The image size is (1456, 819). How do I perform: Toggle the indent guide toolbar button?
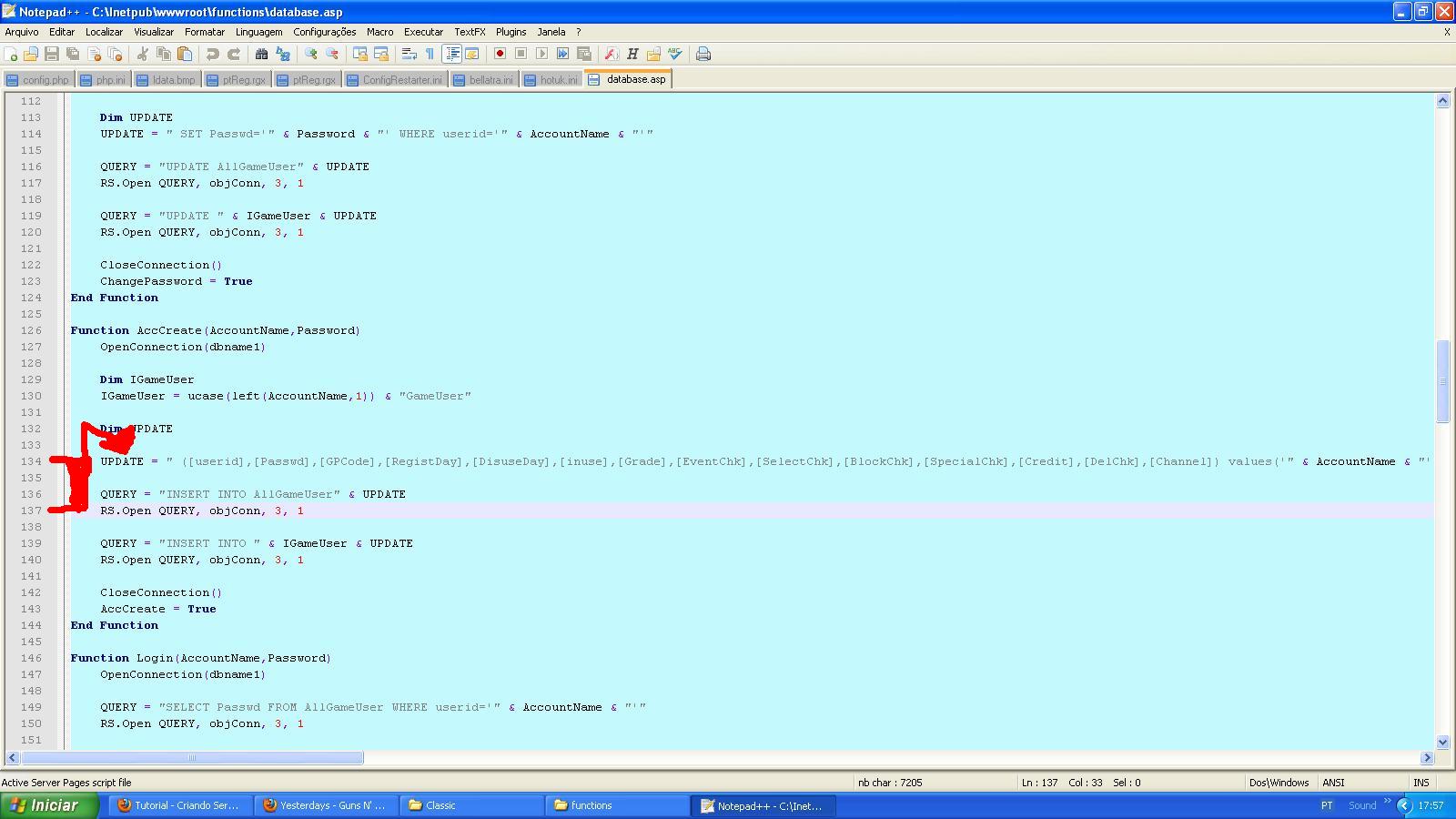coord(451,54)
